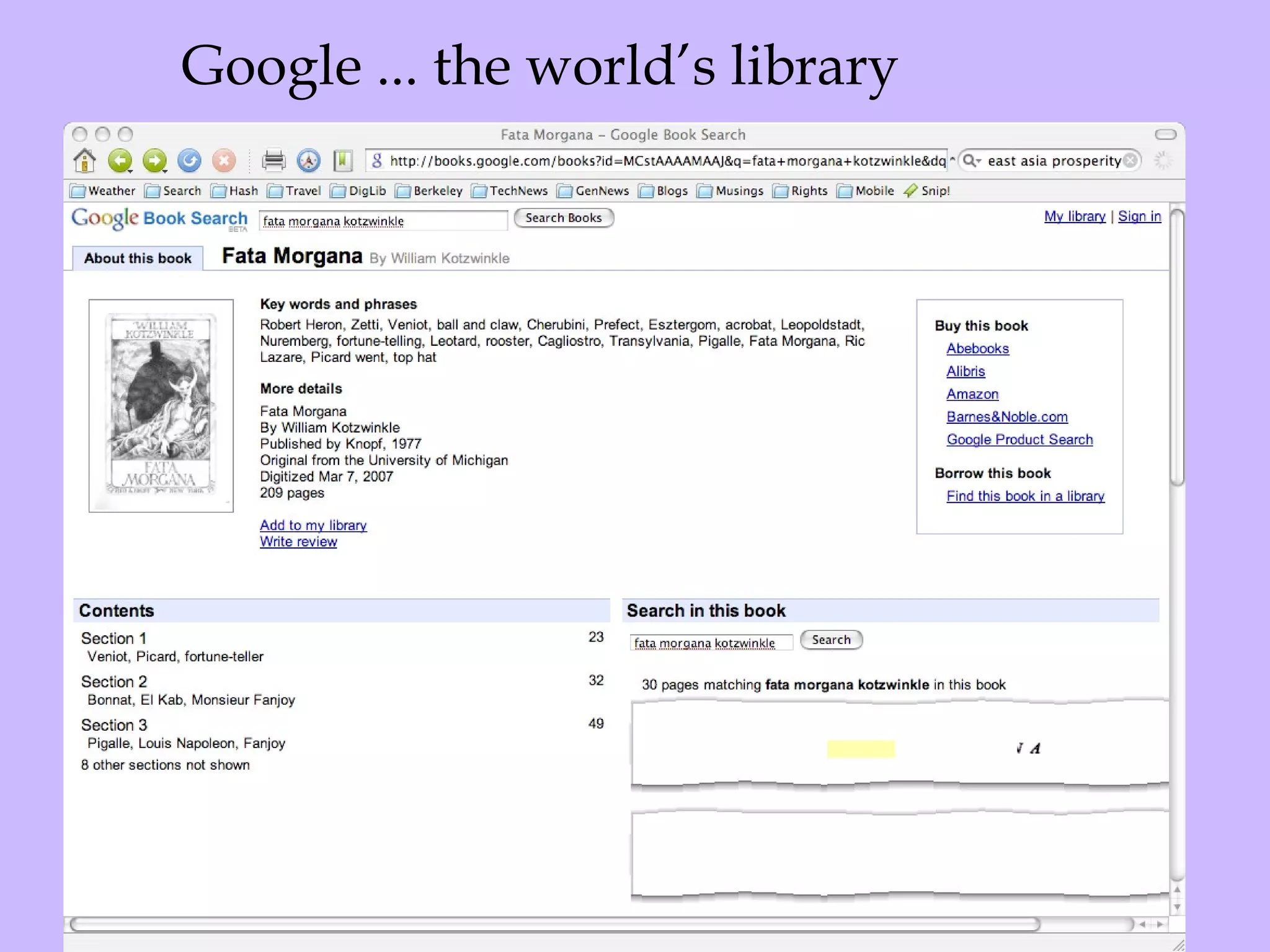Open the Rights bookmarks folder
Viewport: 1270px width, 952px height.
[x=801, y=191]
